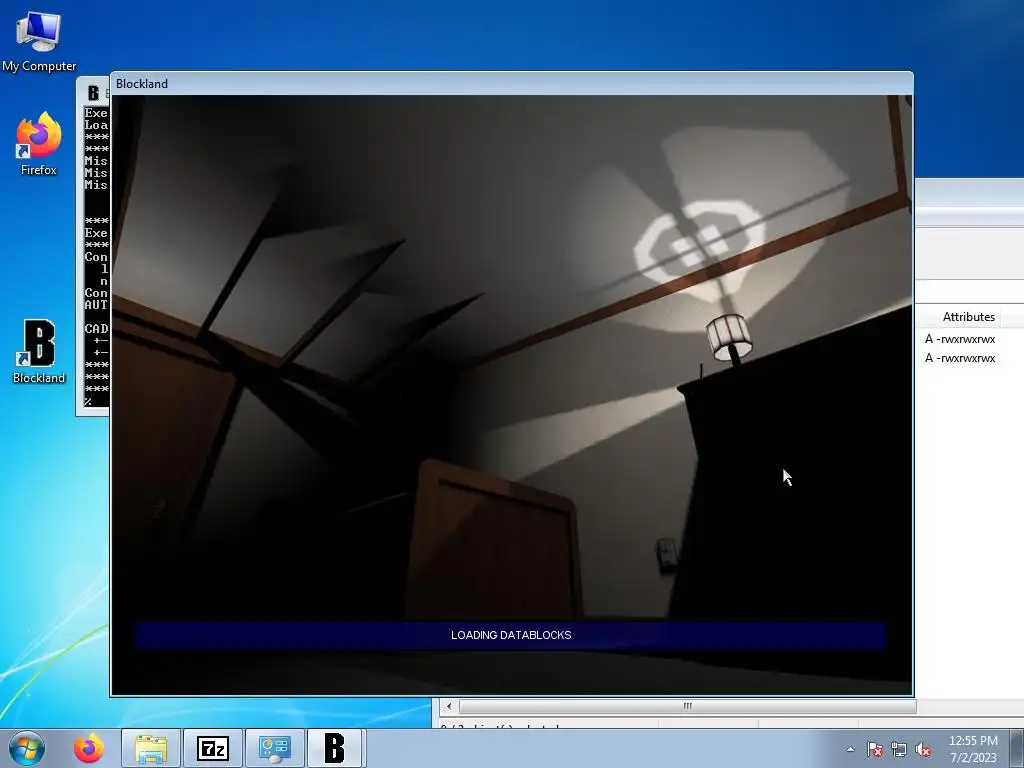Click the Attributes column header in 7-Zip
This screenshot has height=768, width=1024.
pos(968,317)
